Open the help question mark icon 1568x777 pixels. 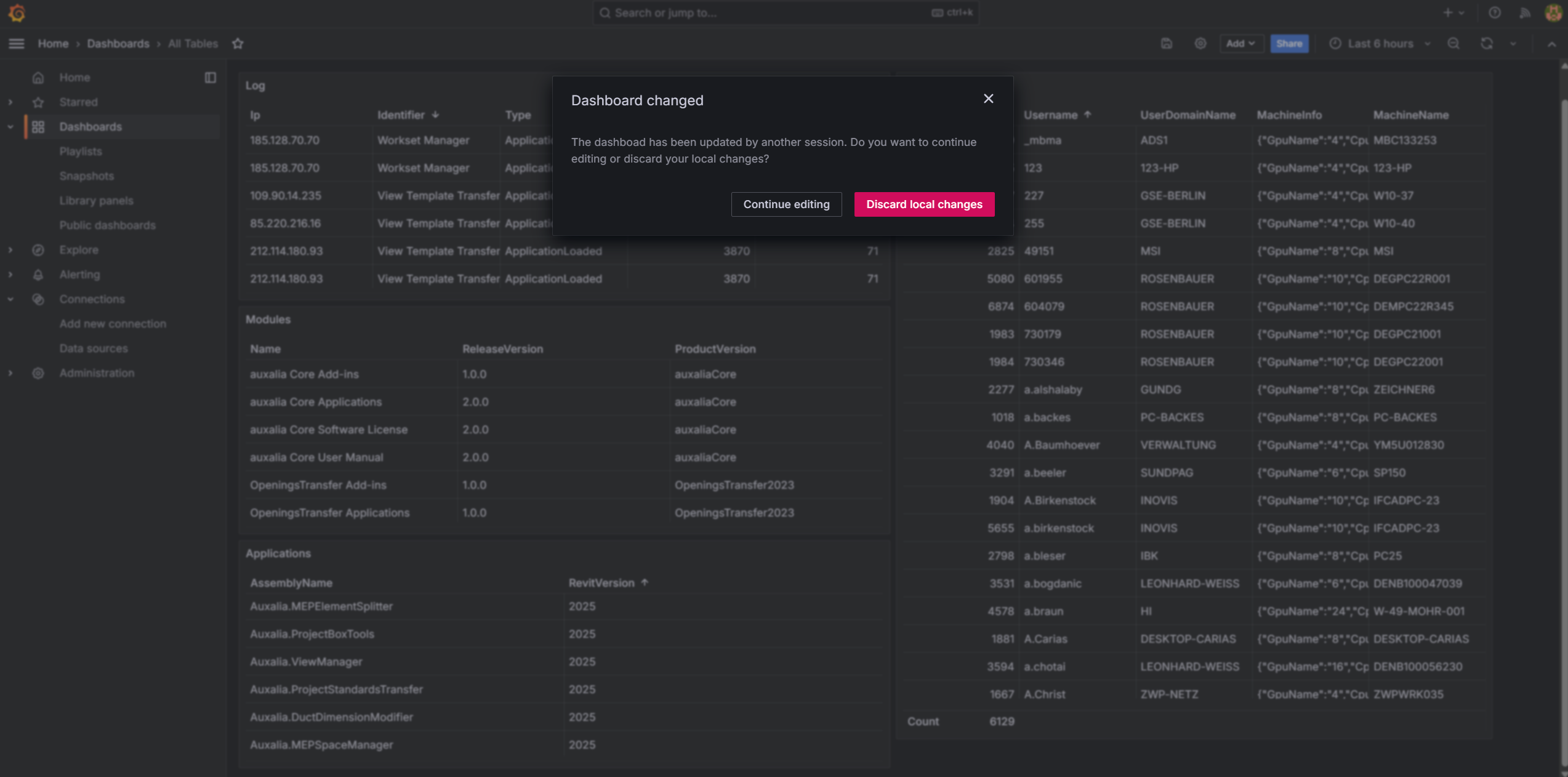[x=1495, y=13]
